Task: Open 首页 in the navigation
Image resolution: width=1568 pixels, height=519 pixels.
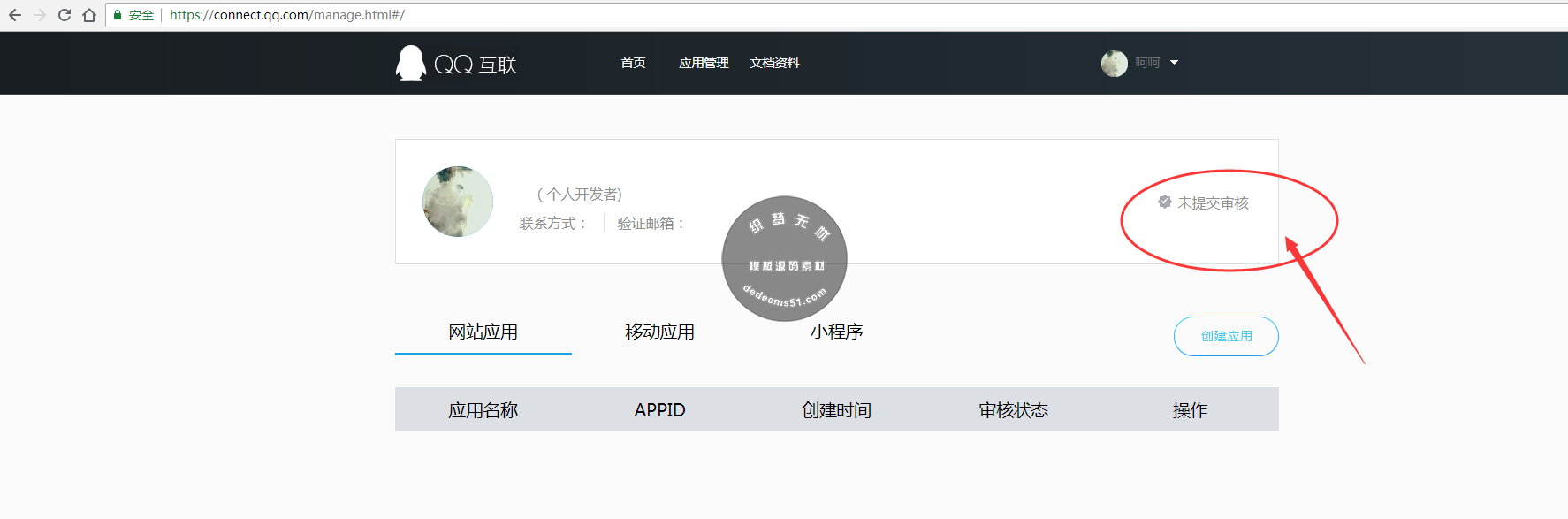Action: [633, 63]
